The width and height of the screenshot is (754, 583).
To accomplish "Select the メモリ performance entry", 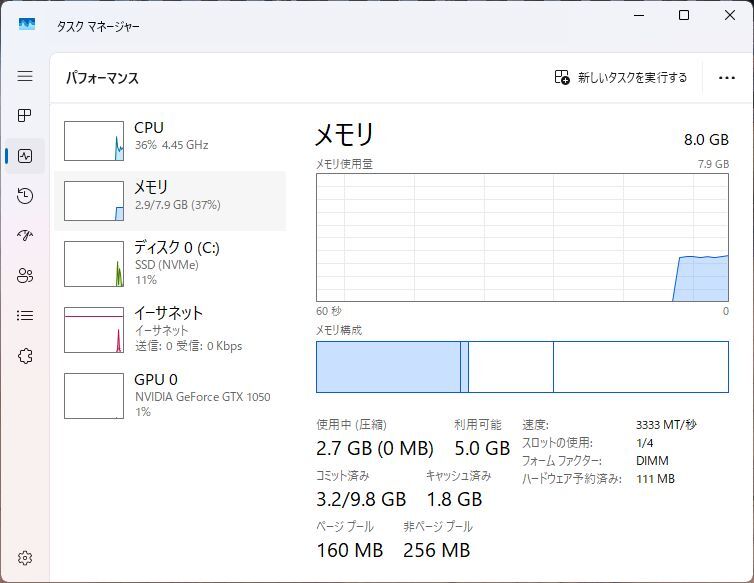I will pyautogui.click(x=170, y=200).
